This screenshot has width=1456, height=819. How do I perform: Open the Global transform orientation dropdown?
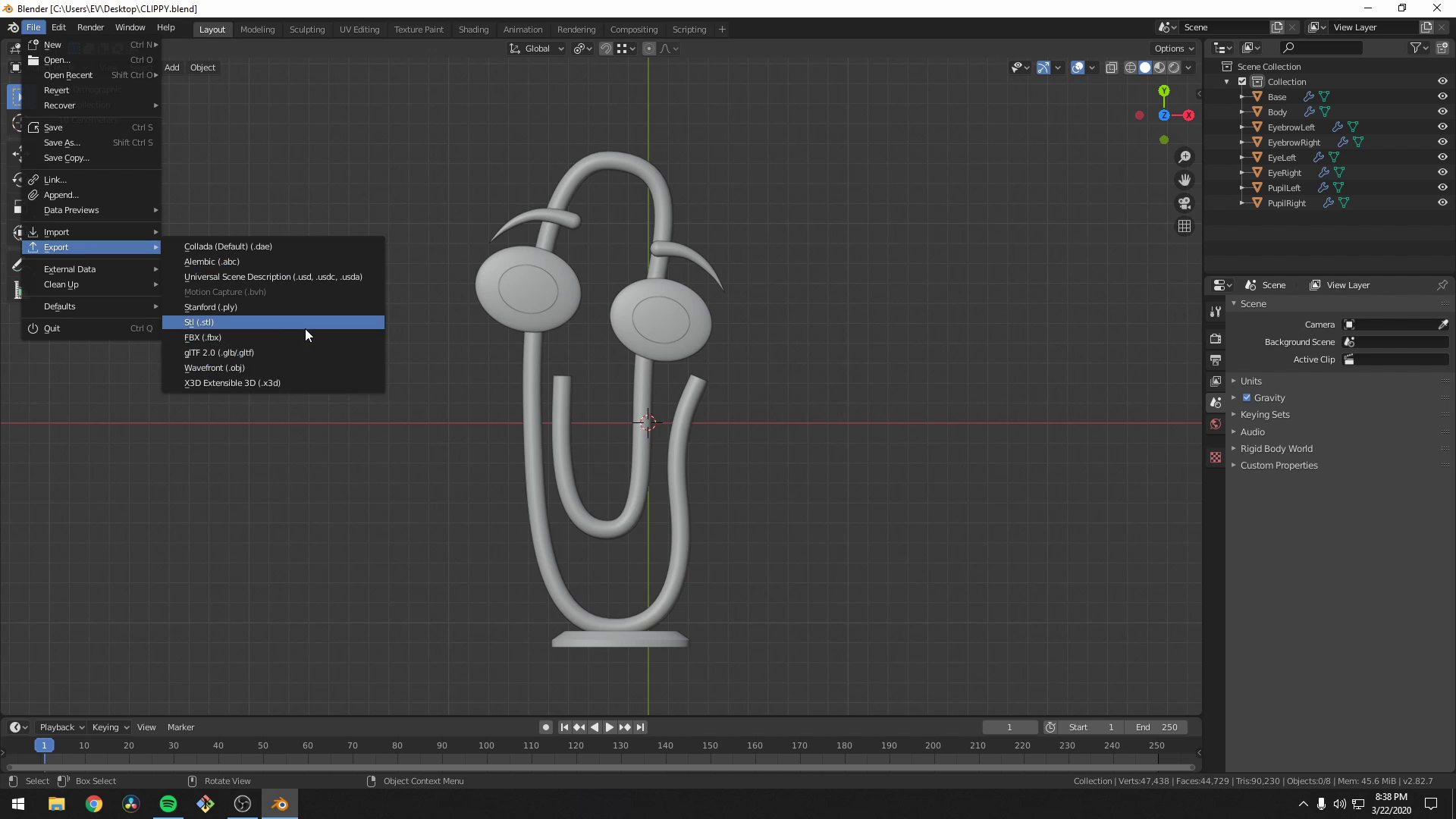(x=536, y=48)
